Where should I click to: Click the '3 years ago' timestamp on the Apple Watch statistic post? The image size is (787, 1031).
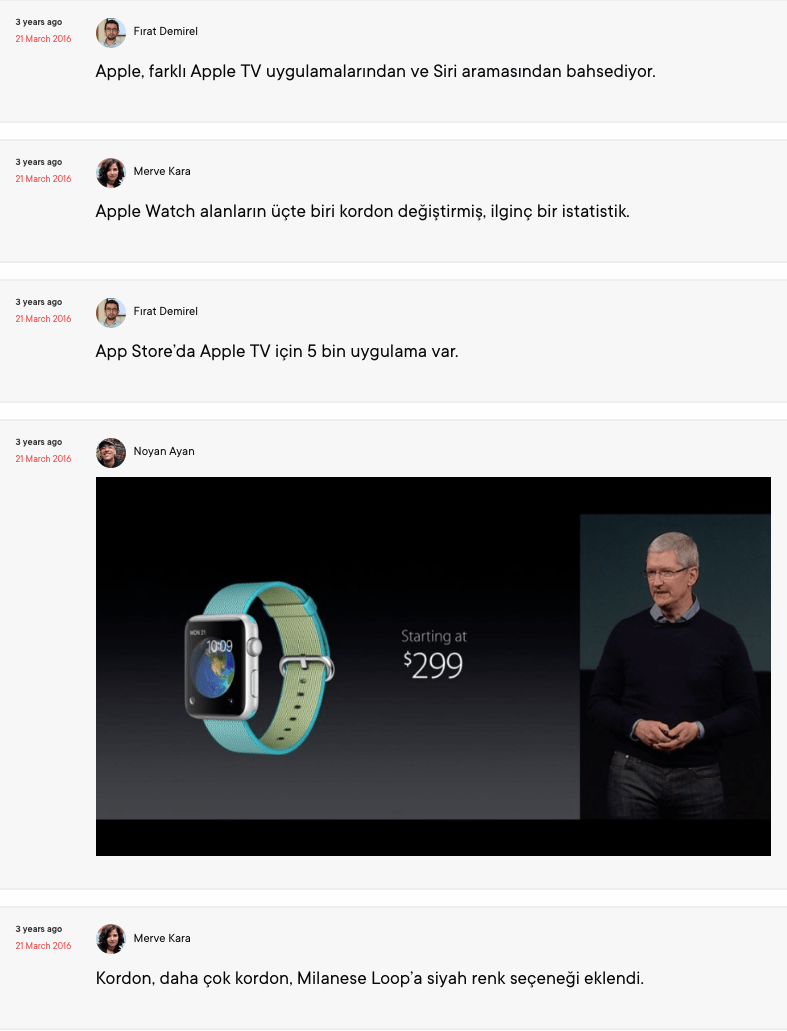point(39,162)
